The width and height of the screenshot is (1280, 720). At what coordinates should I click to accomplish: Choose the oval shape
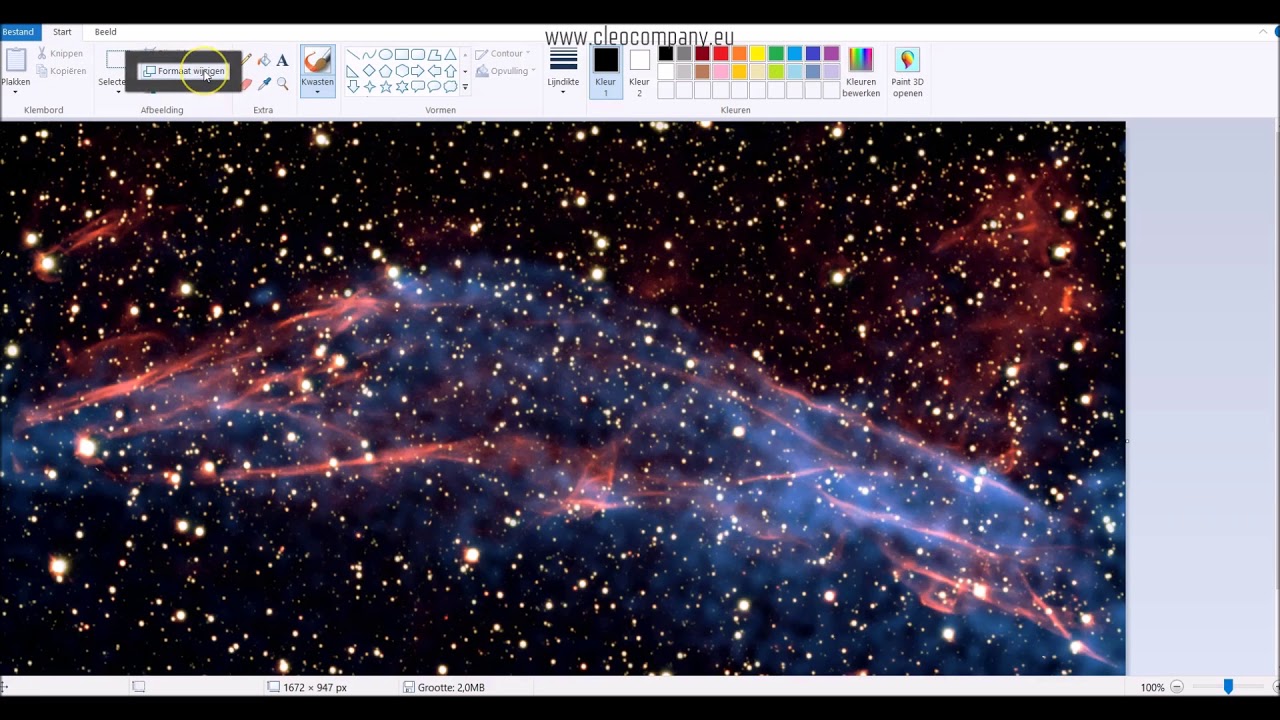(x=385, y=55)
